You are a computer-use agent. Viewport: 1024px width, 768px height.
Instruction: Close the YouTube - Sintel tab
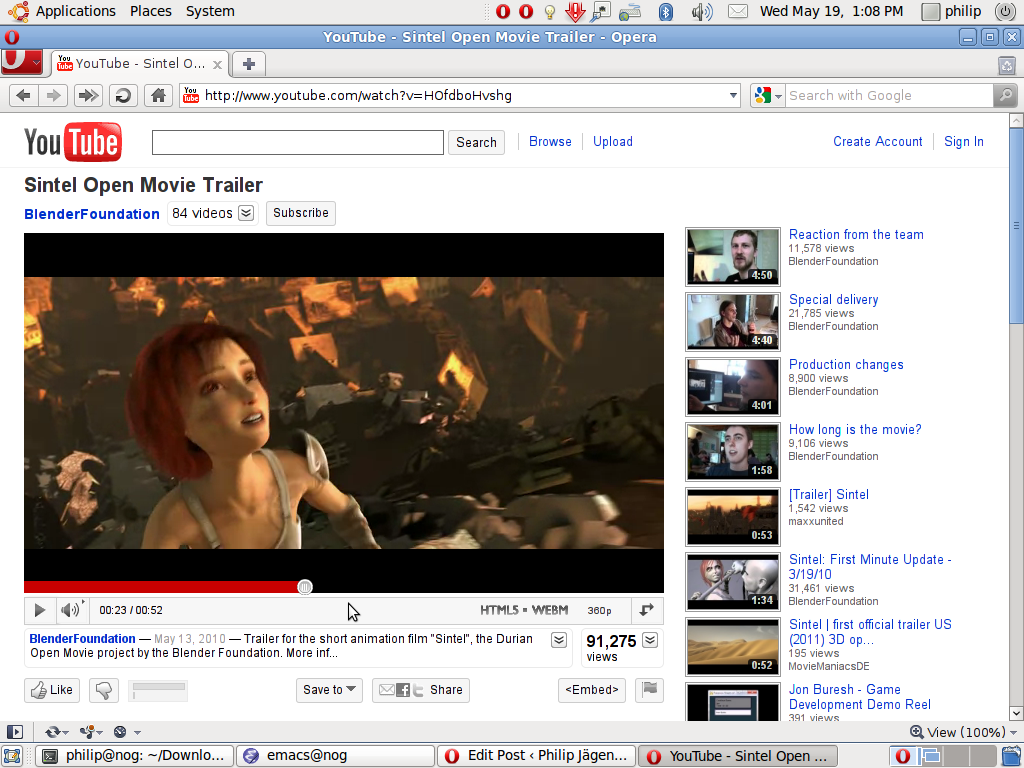click(x=217, y=64)
